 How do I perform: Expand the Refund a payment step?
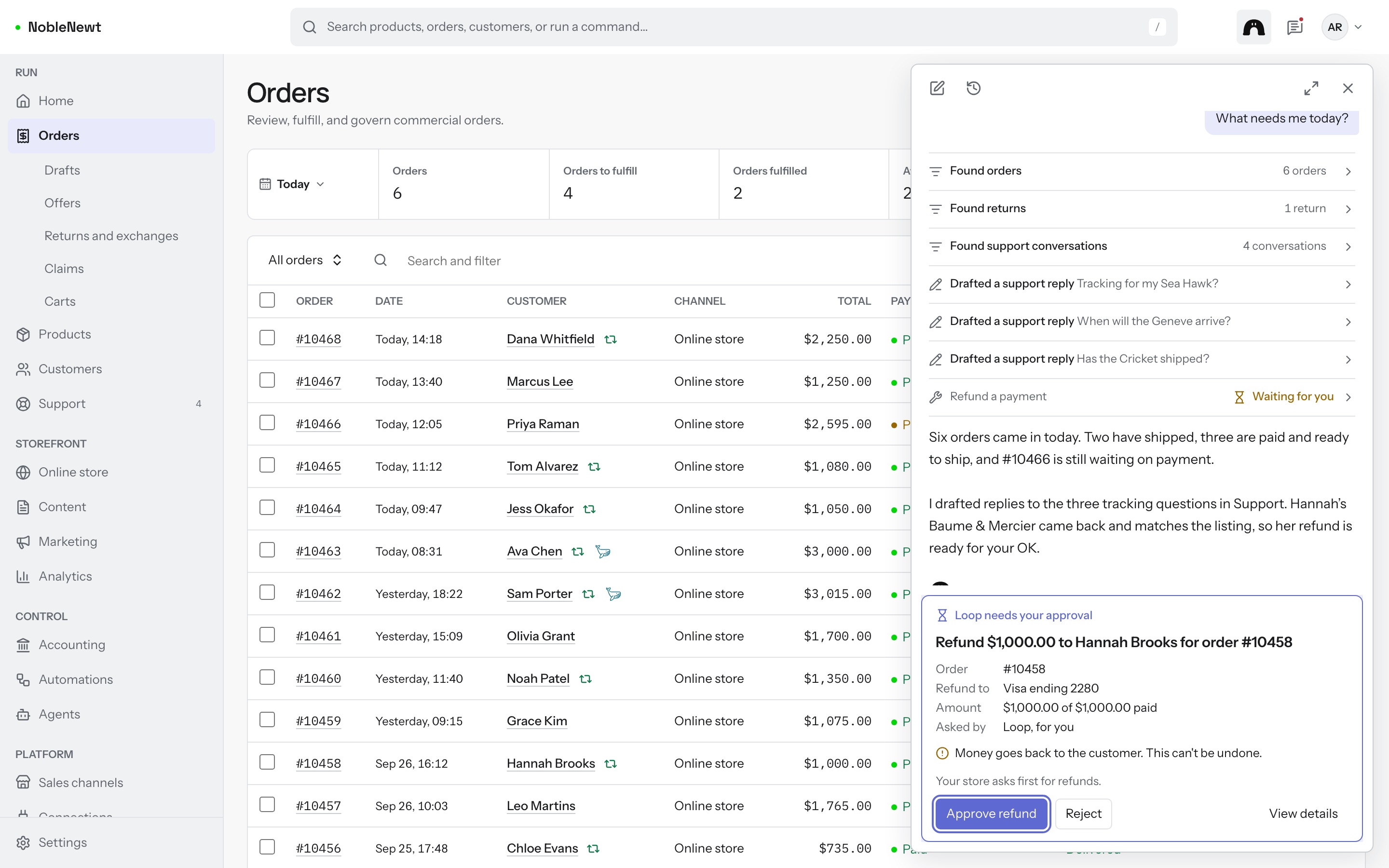click(1141, 397)
